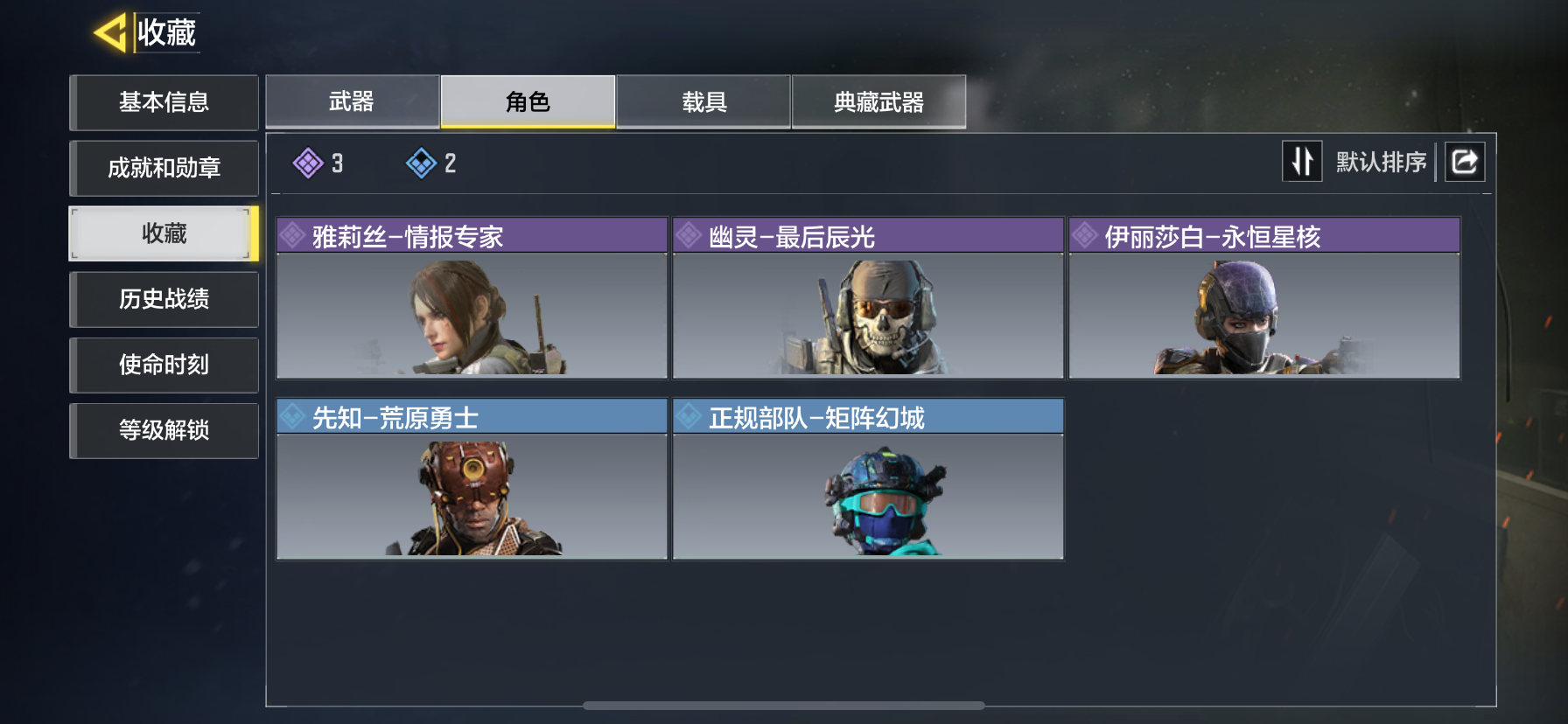Click the purple epic rarity diamond counter
This screenshot has height=724, width=1568.
coord(318,163)
